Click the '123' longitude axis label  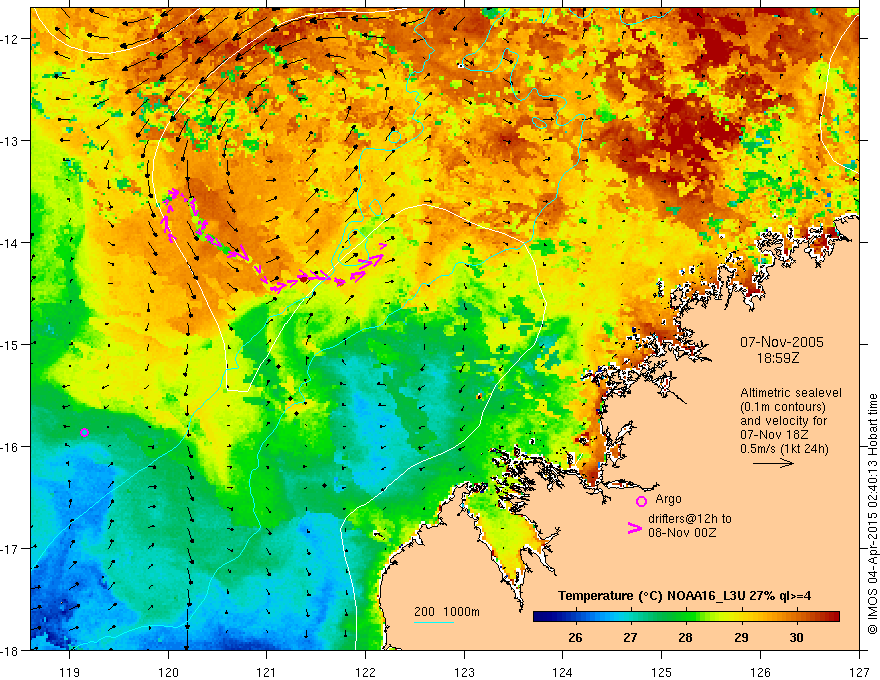coord(464,672)
